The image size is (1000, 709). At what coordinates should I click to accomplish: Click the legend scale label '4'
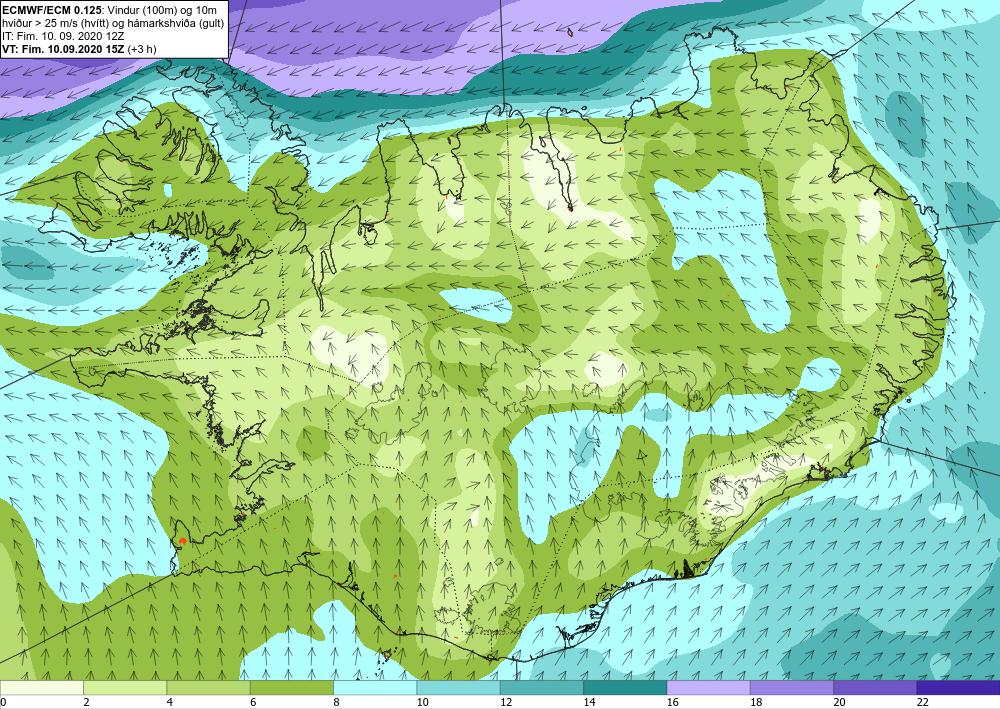point(170,702)
